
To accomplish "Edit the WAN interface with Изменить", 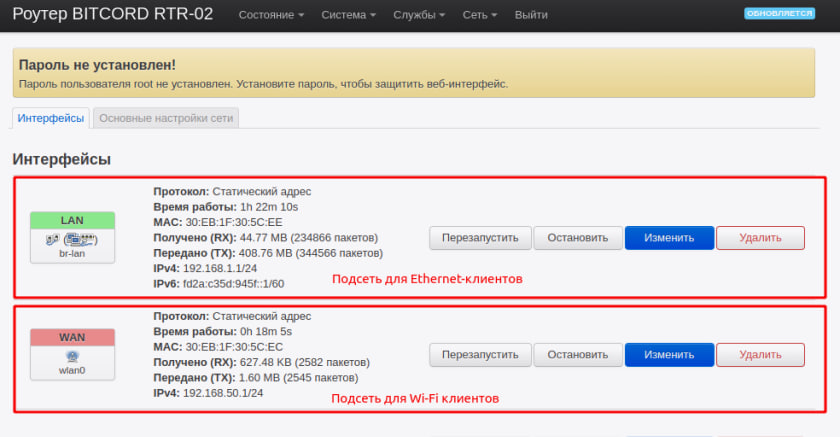I will click(669, 355).
